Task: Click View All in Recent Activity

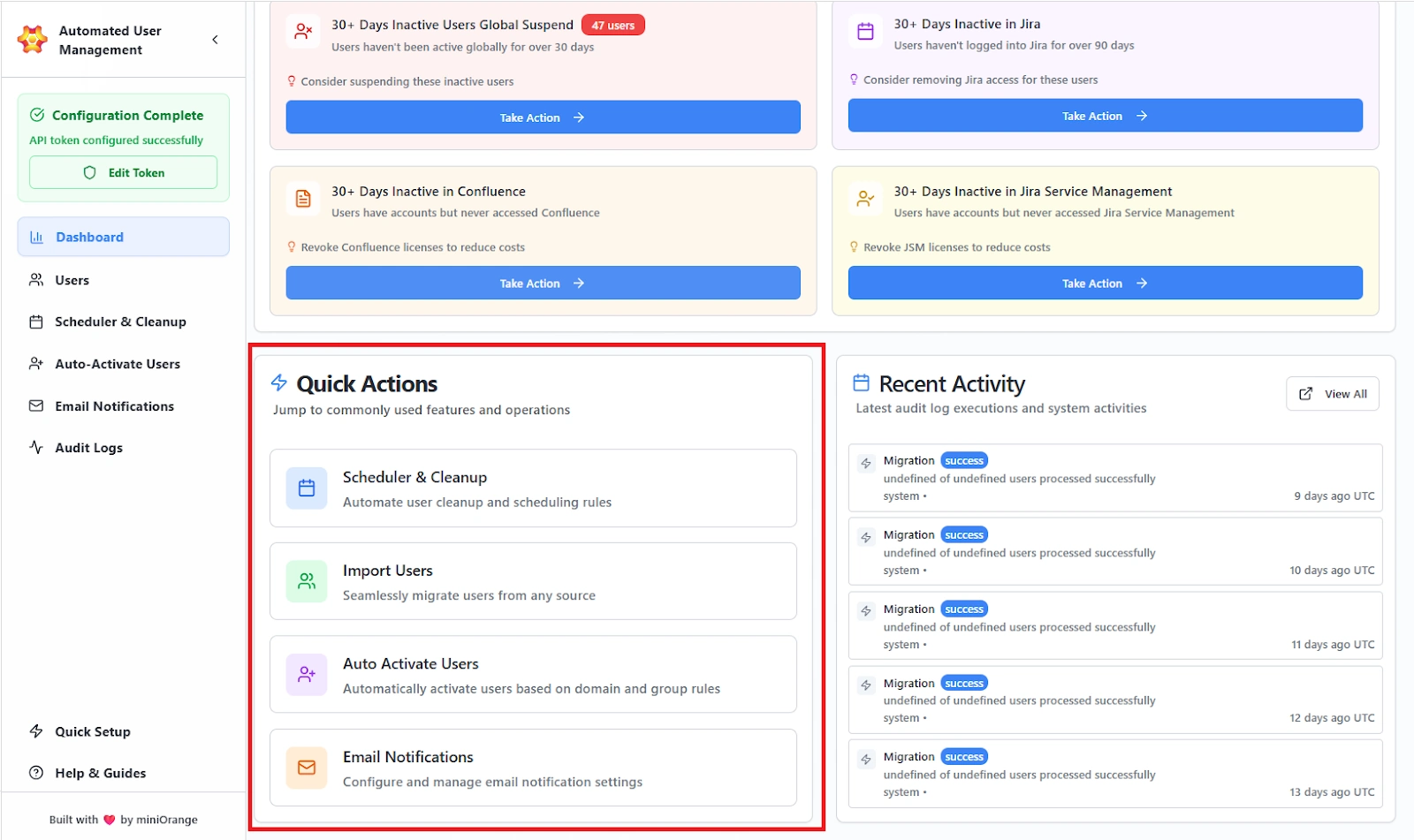Action: pyautogui.click(x=1332, y=394)
